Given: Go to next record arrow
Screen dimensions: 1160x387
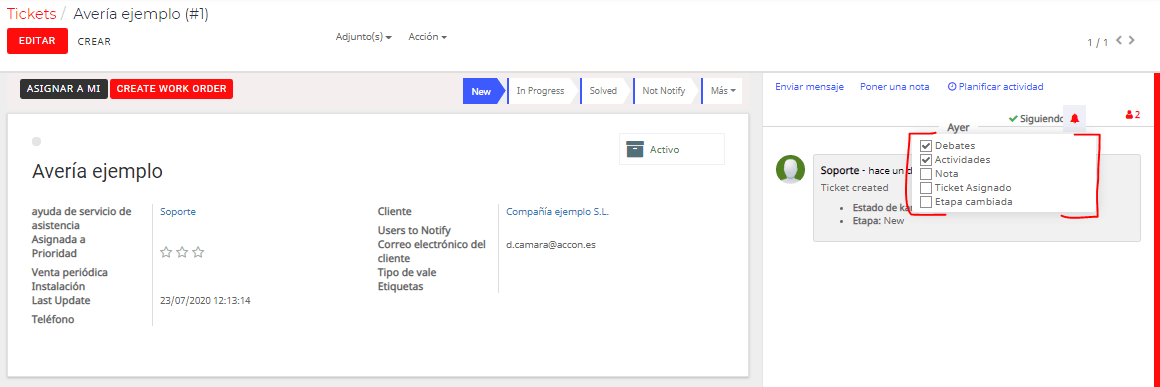Looking at the screenshot, I should coord(1131,41).
